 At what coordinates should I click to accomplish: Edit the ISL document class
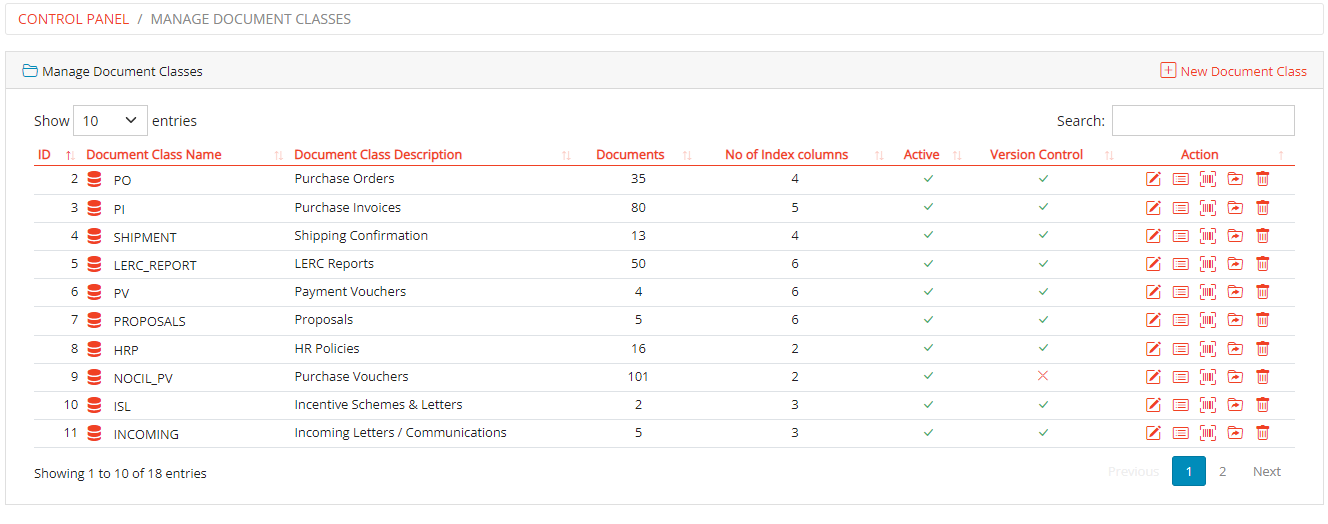point(1153,405)
